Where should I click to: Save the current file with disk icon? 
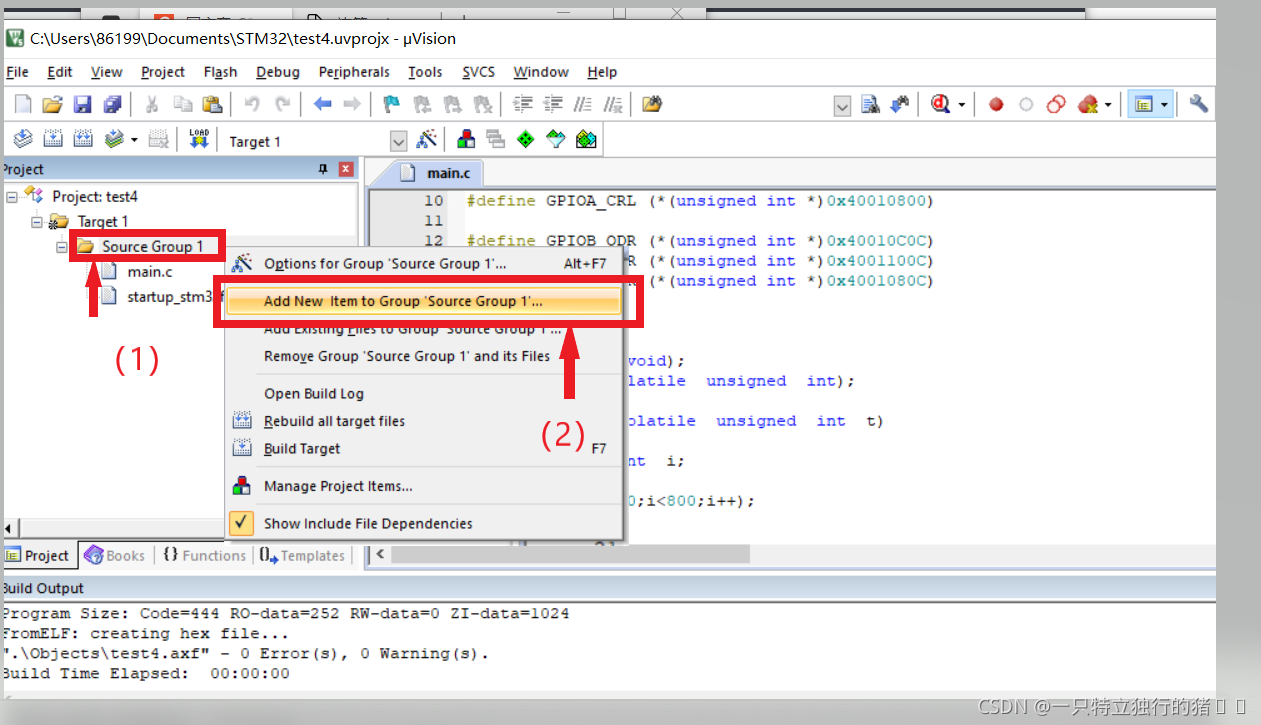point(82,104)
